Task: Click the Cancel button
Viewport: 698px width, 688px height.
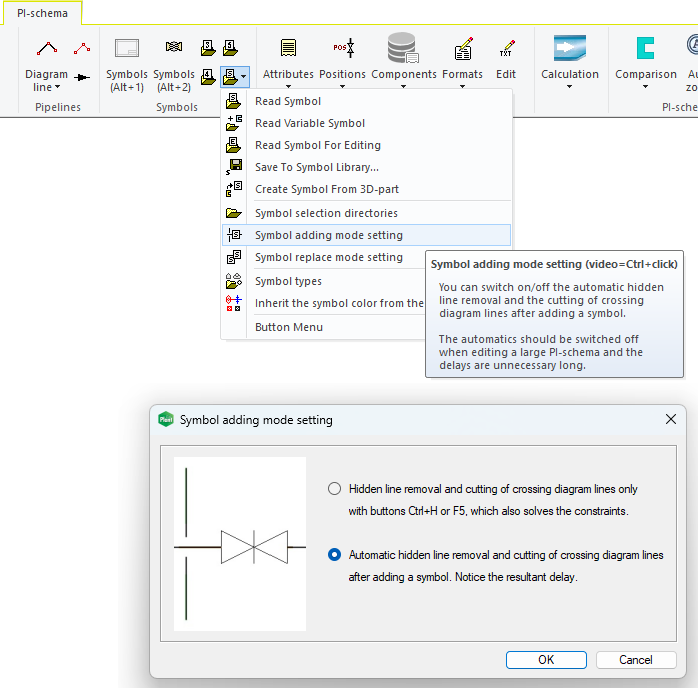Action: click(635, 660)
